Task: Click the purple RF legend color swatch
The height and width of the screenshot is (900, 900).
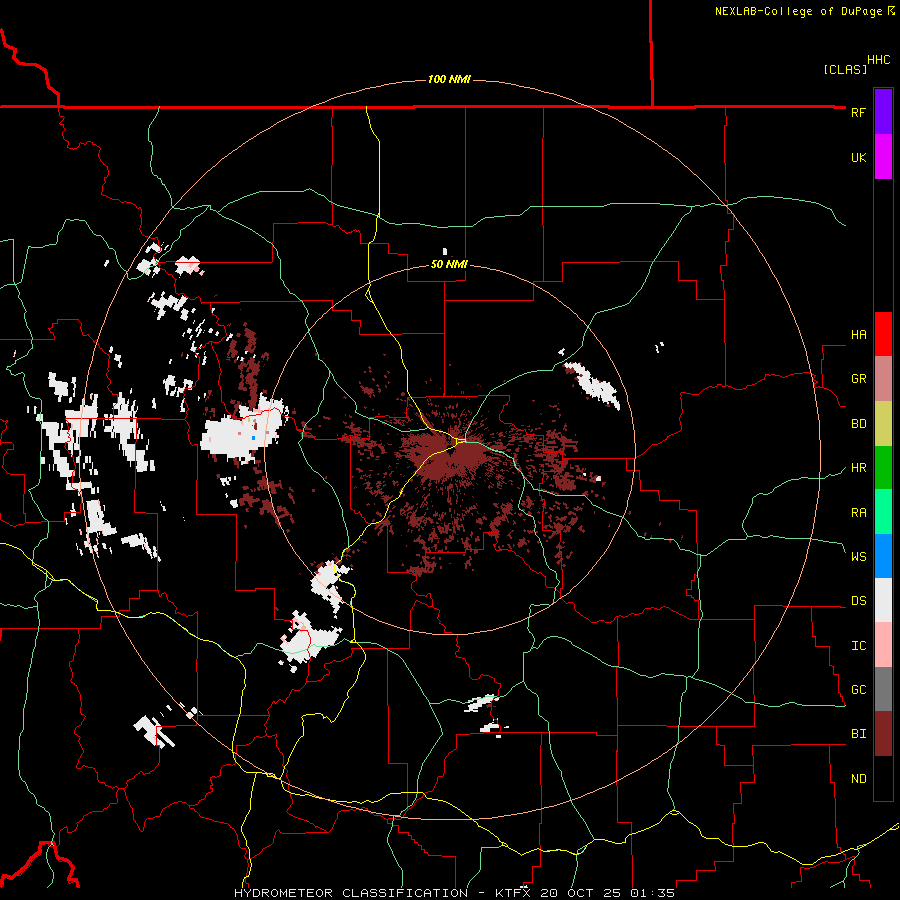Action: (x=883, y=112)
